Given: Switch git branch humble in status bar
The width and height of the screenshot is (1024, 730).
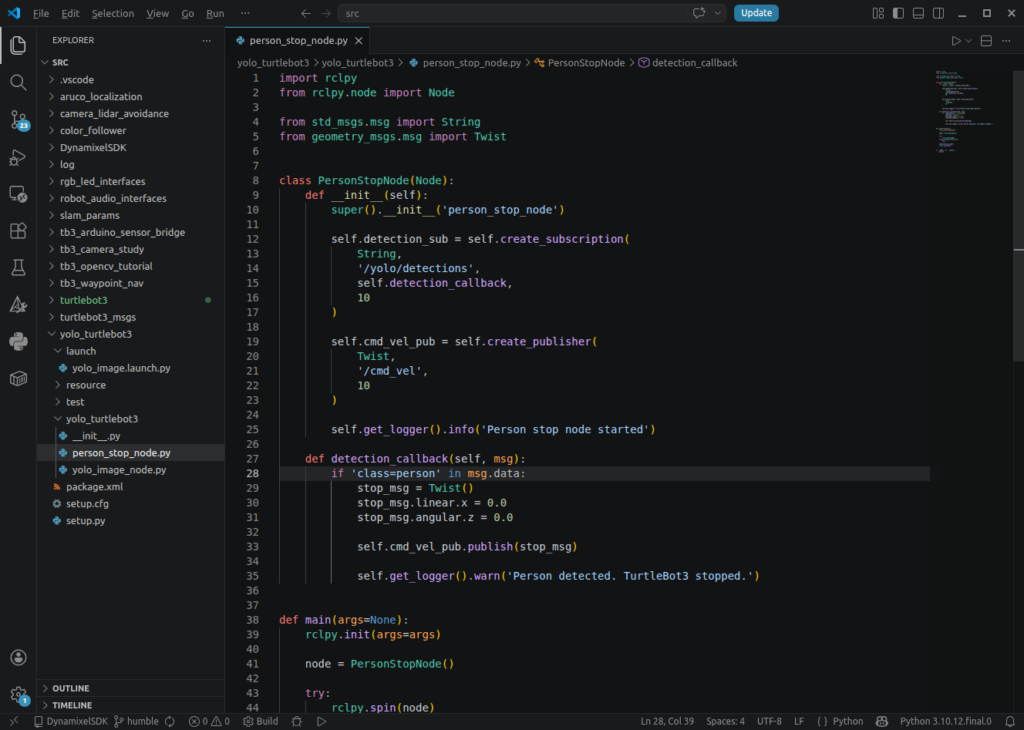Looking at the screenshot, I should tap(136, 722).
